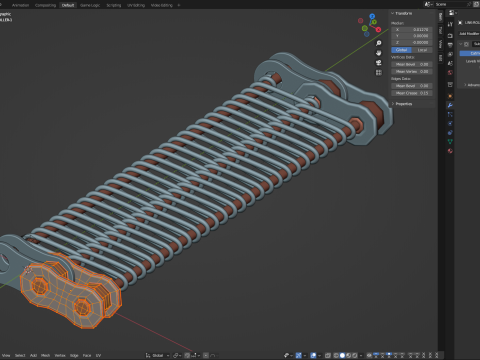Open the viewport shading options dropdown
This screenshot has width=480, height=360.
point(361,355)
